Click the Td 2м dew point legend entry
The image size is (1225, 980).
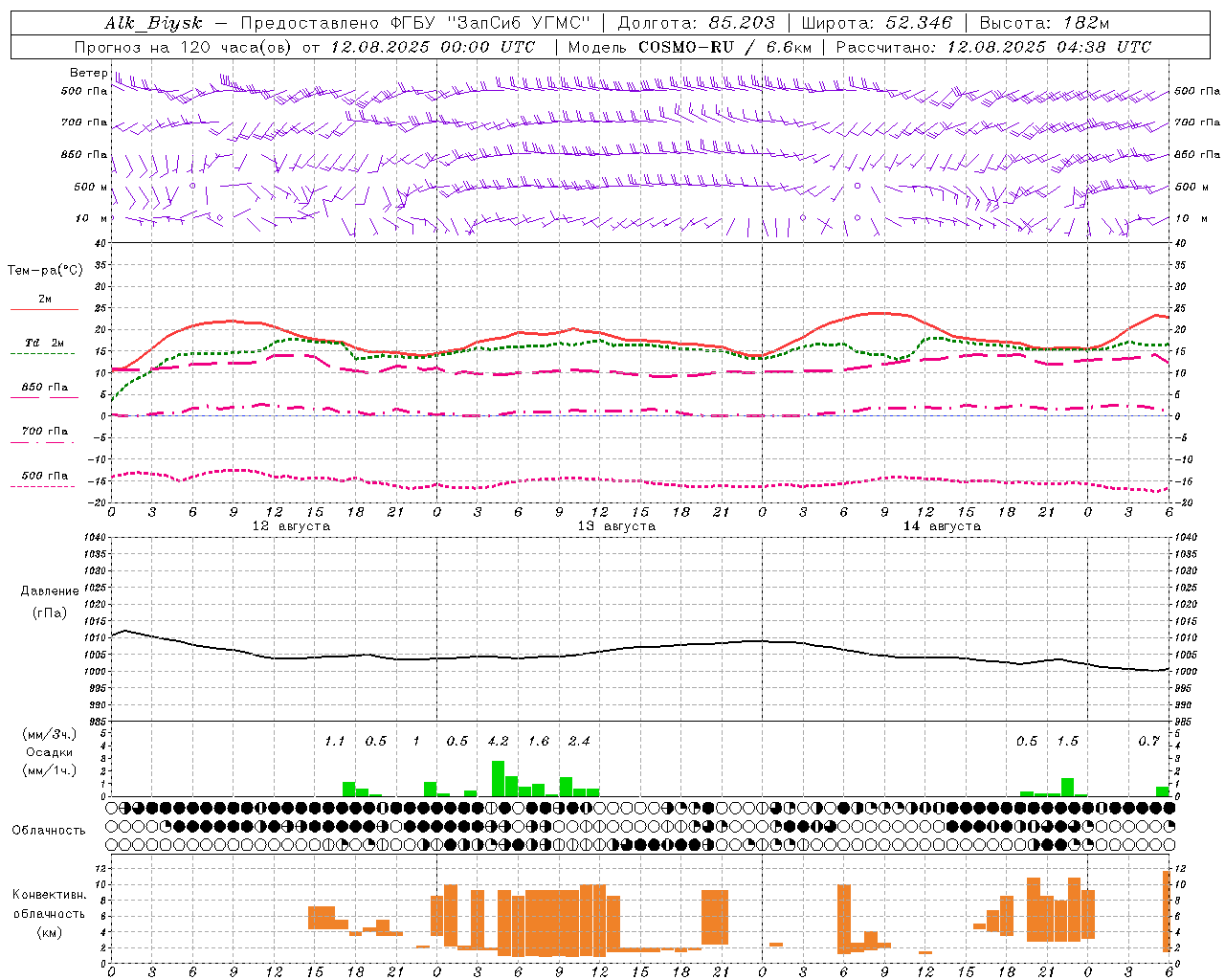(x=44, y=343)
